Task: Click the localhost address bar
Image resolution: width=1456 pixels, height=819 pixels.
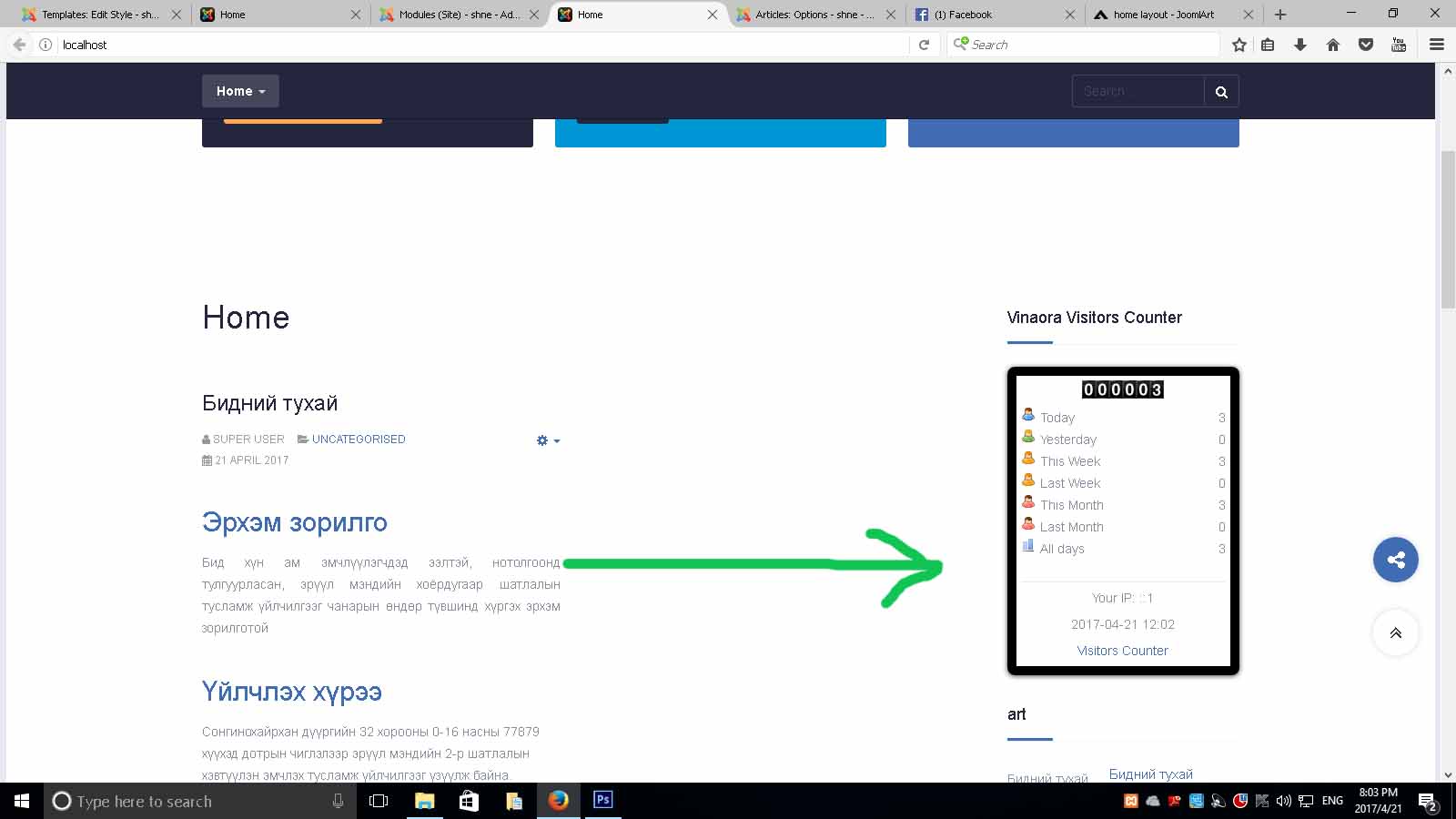Action: tap(482, 45)
